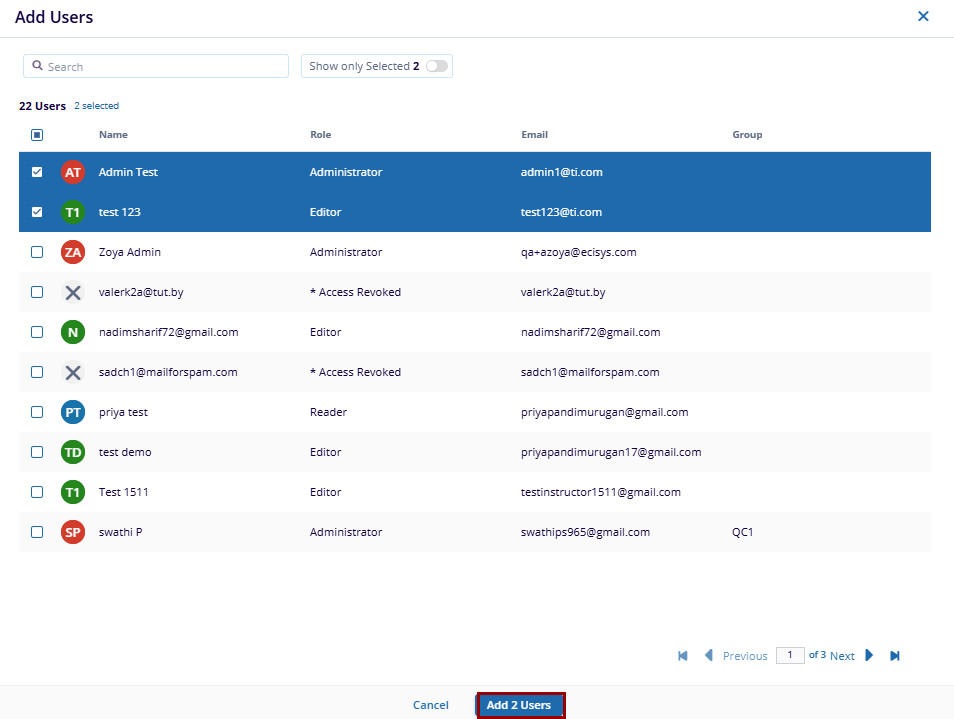Screen dimensions: 954x719
Task: Click the Search users input field
Action: click(x=160, y=66)
